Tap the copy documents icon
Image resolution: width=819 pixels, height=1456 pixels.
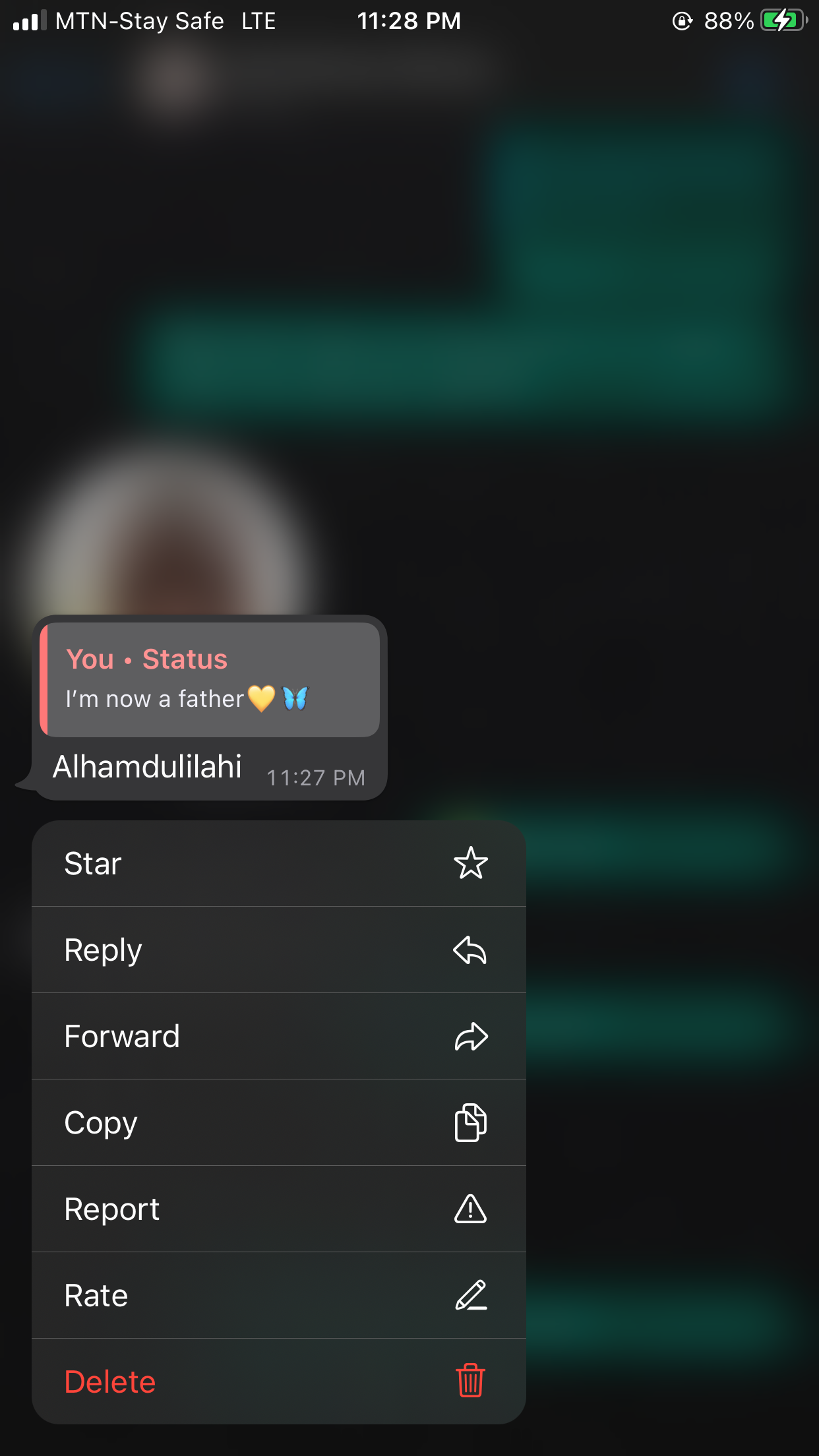[x=471, y=1122]
